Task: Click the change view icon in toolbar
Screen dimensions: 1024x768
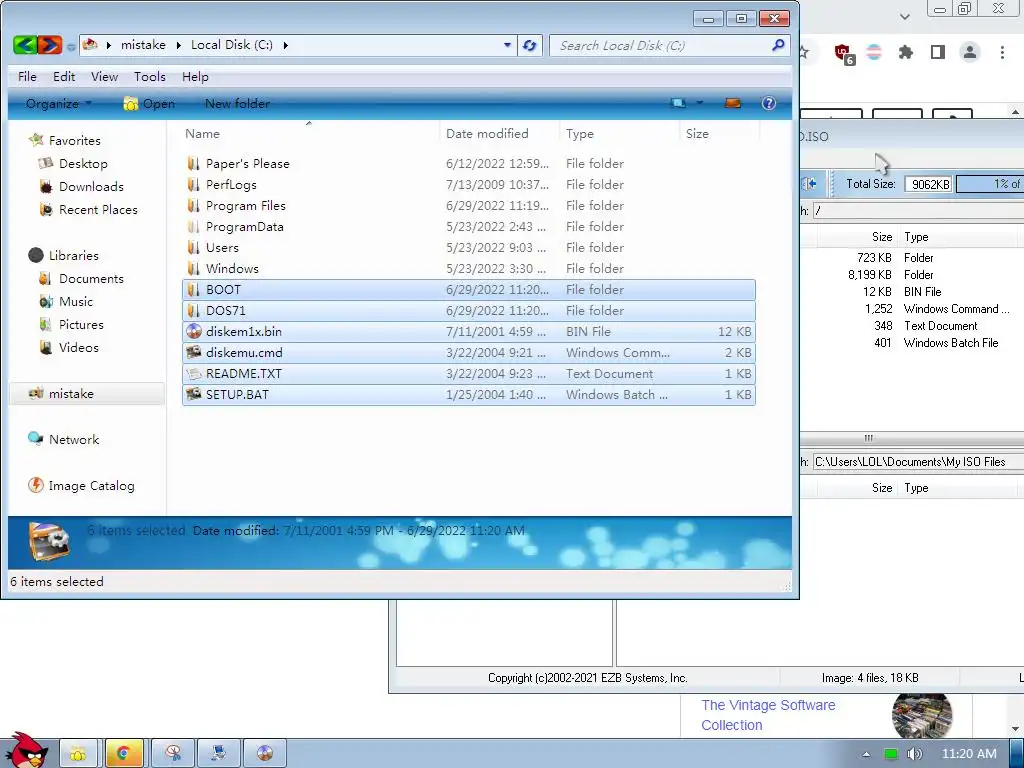Action: tap(679, 103)
